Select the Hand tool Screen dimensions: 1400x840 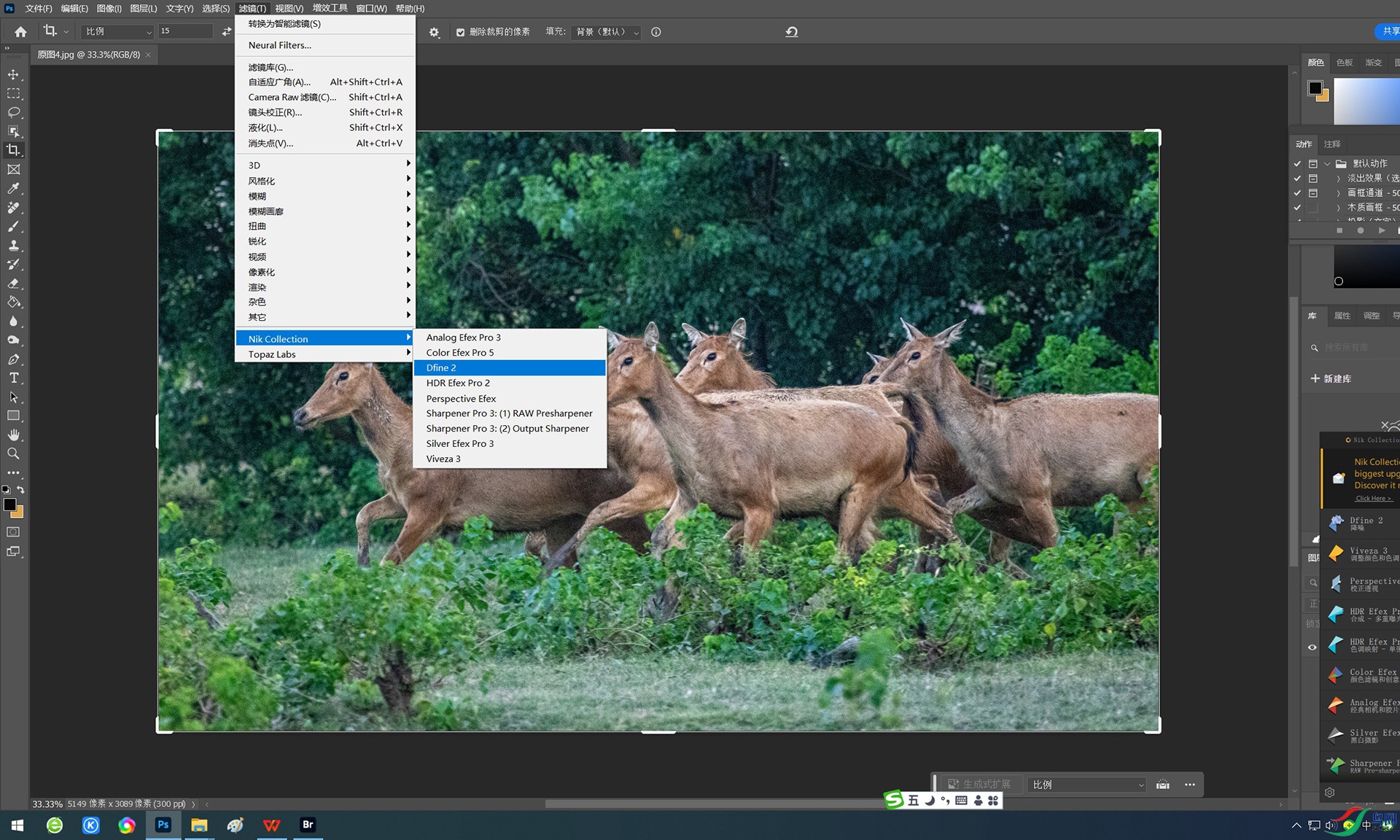coord(13,435)
